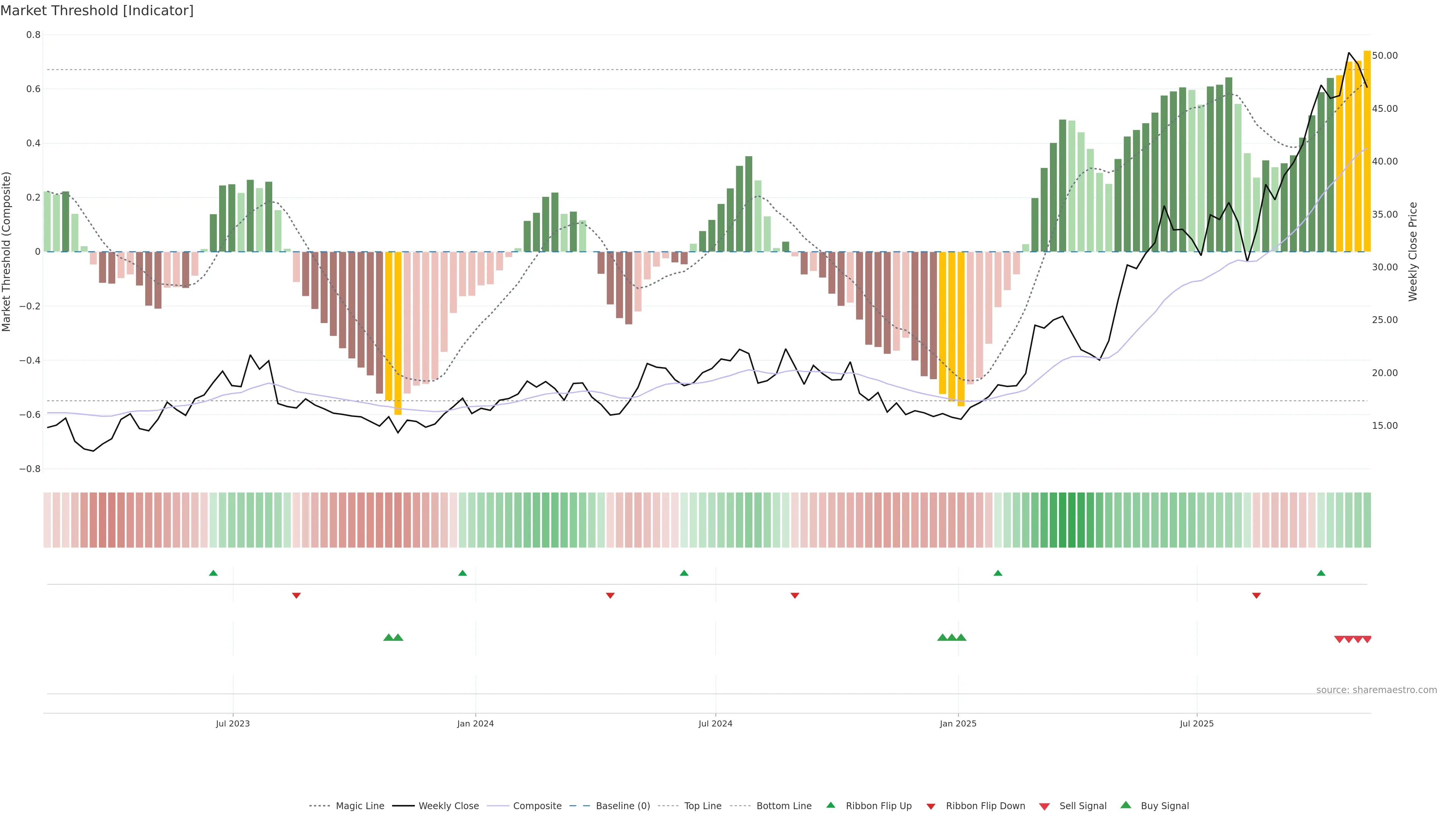Viewport: 1456px width, 819px height.
Task: Toggle the Baseline (0) legend entry
Action: [x=622, y=806]
